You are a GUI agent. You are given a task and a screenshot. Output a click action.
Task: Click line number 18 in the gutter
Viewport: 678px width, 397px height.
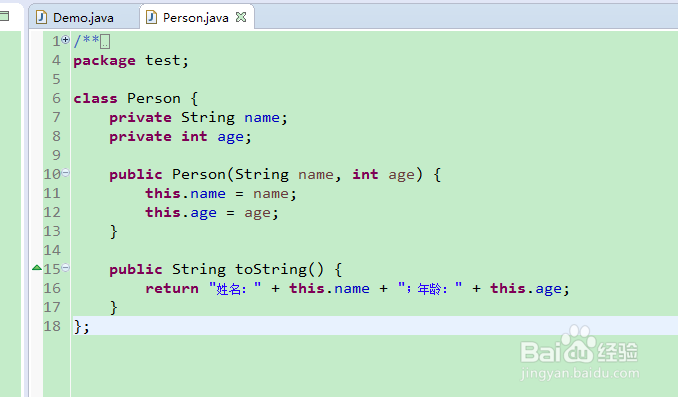(x=52, y=326)
